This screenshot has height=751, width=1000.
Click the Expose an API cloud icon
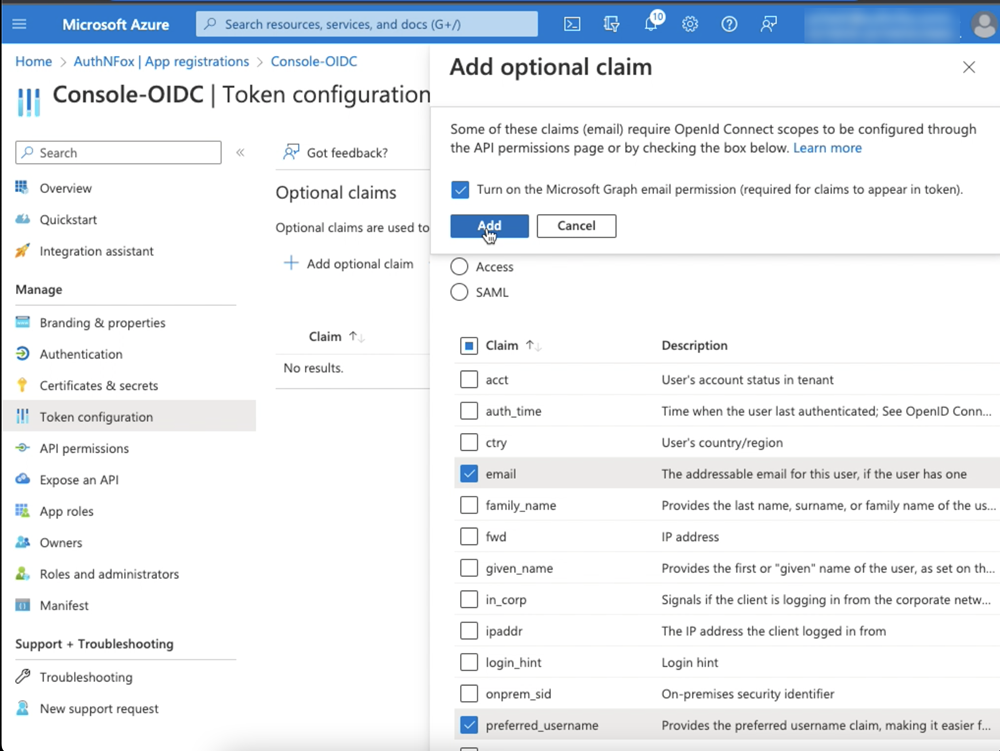click(22, 479)
